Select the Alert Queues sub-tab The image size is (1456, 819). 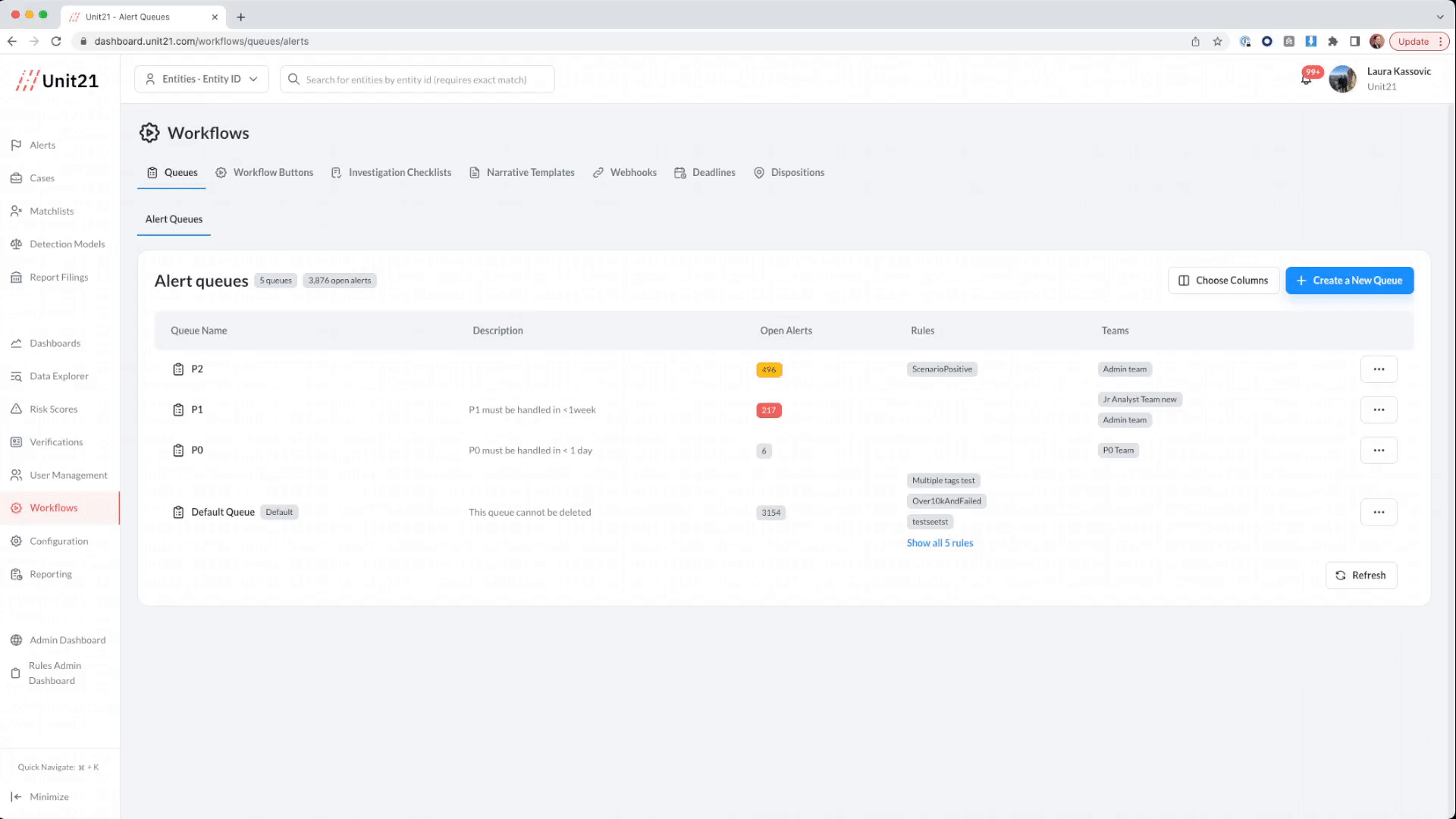(174, 219)
